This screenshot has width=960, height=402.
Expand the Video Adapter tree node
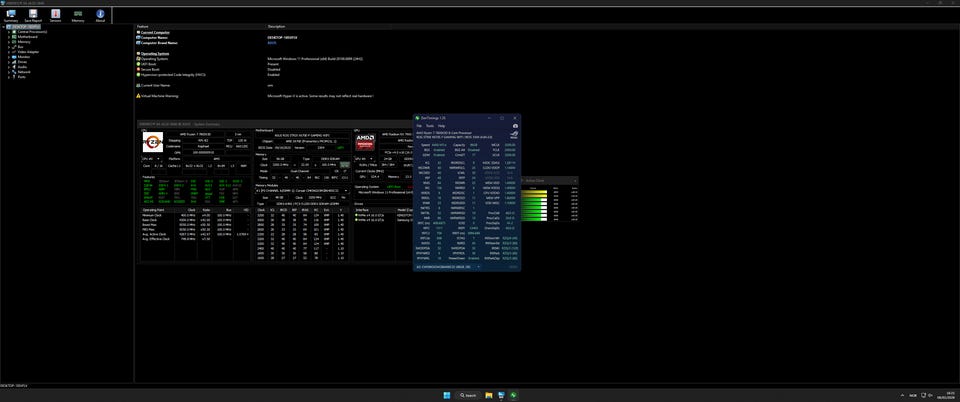[9, 51]
